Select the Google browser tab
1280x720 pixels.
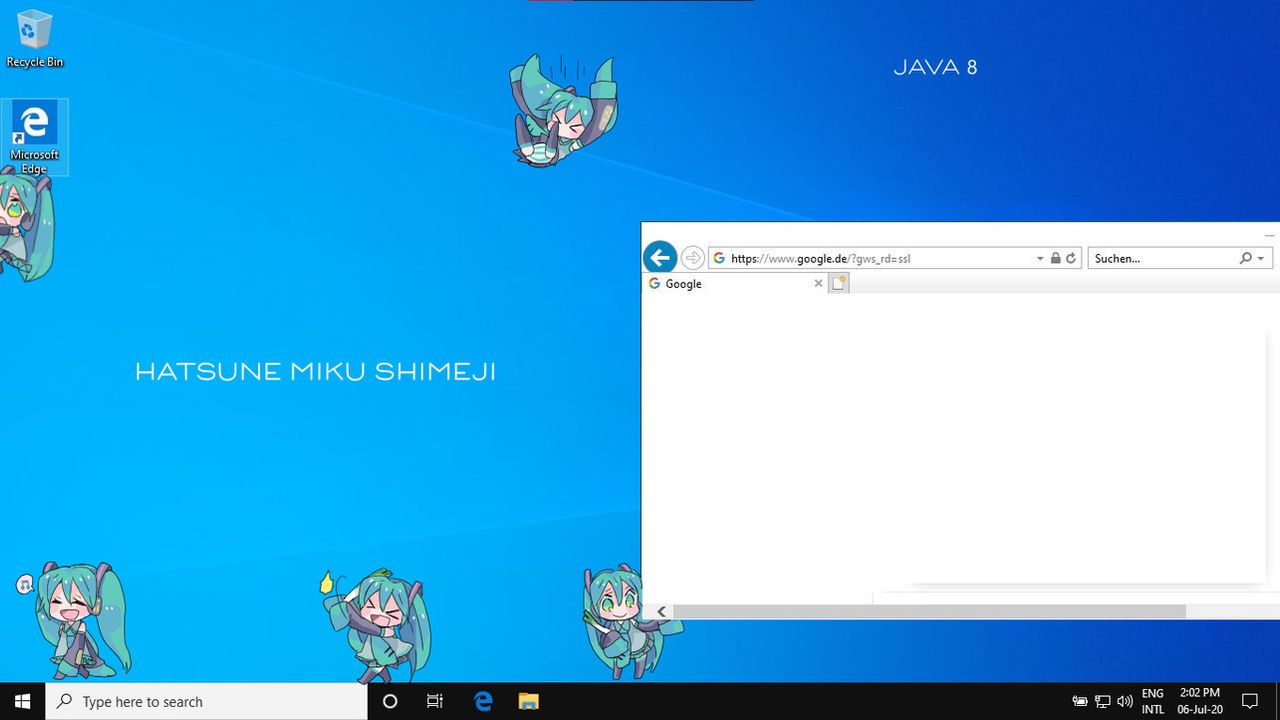[734, 284]
